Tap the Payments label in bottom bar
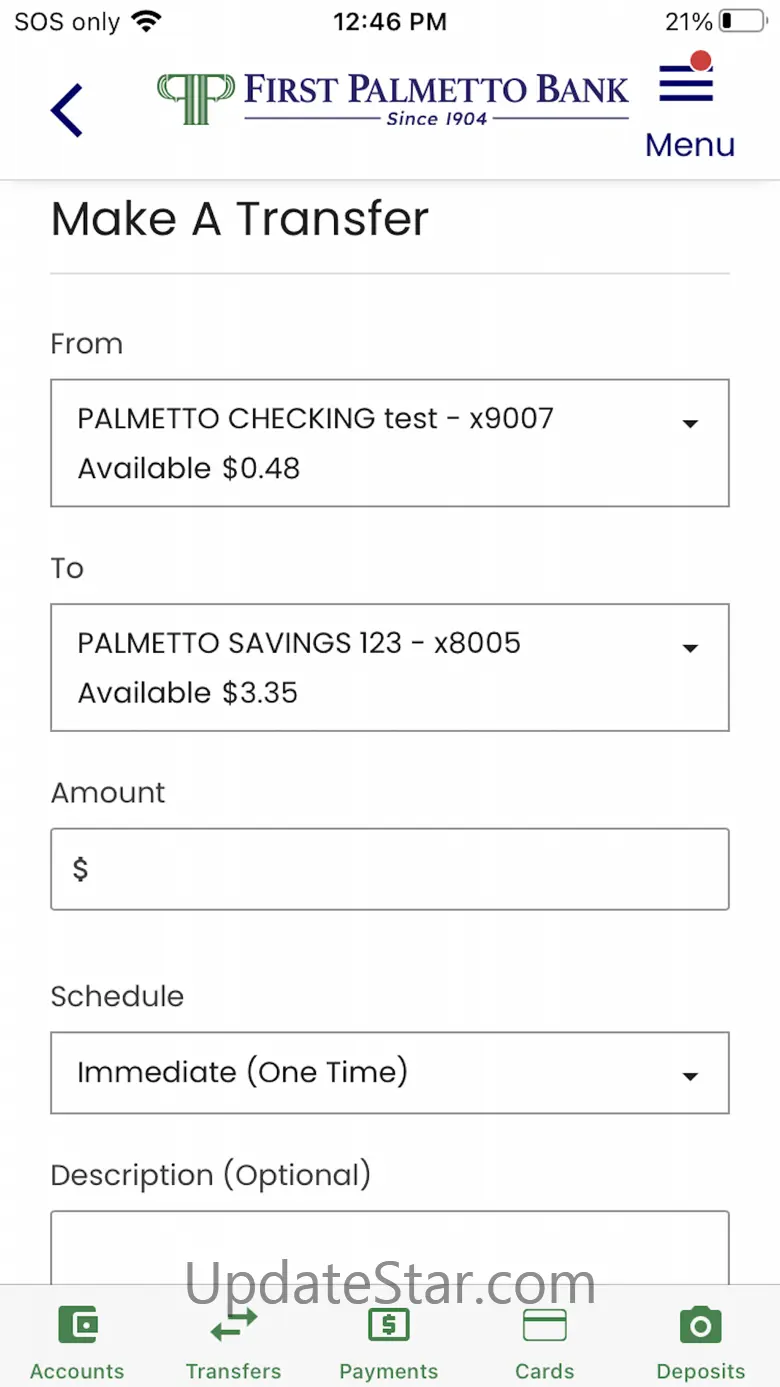780x1387 pixels. [x=389, y=1371]
